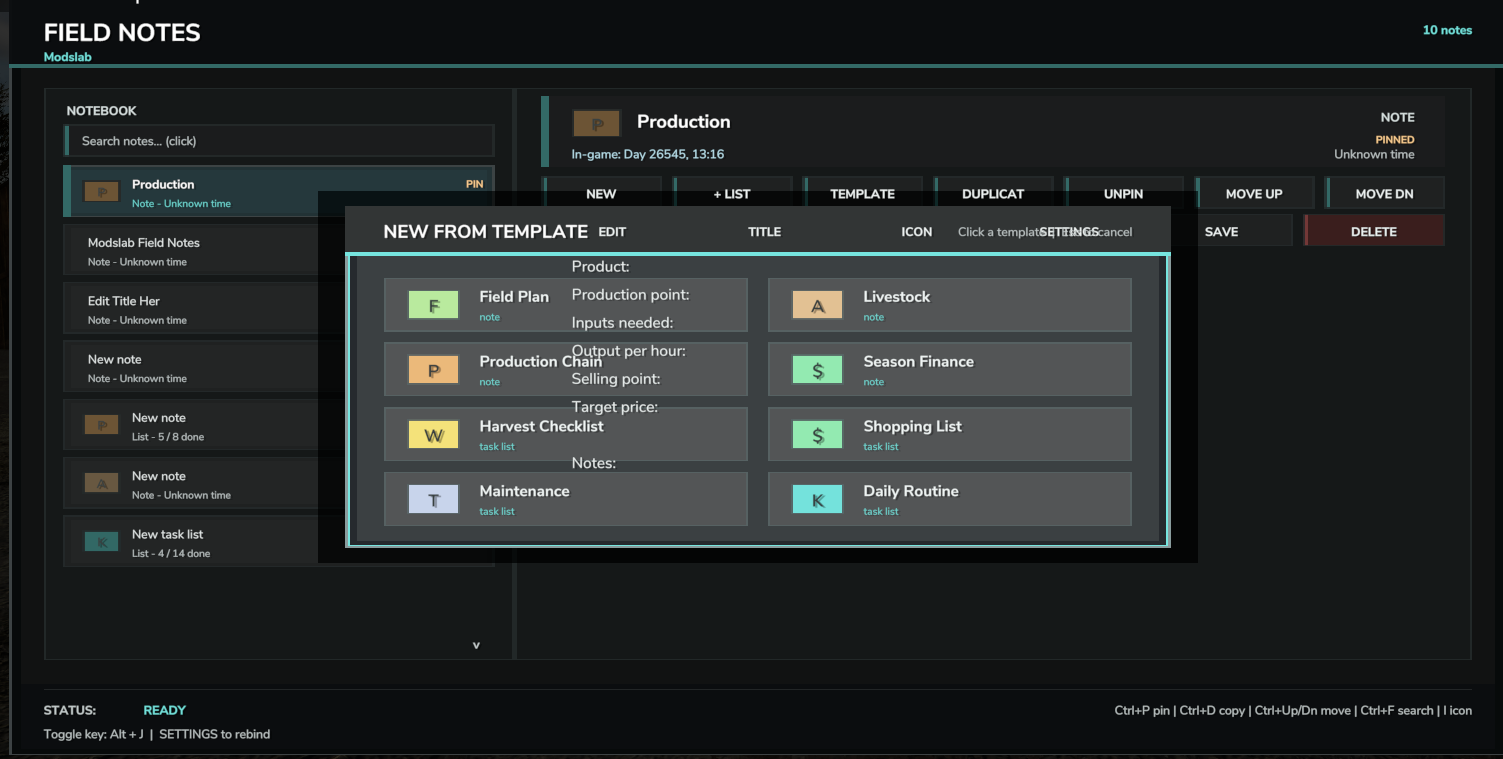This screenshot has width=1503, height=759.
Task: Select the Shopping List dollar icon
Action: pos(817,435)
